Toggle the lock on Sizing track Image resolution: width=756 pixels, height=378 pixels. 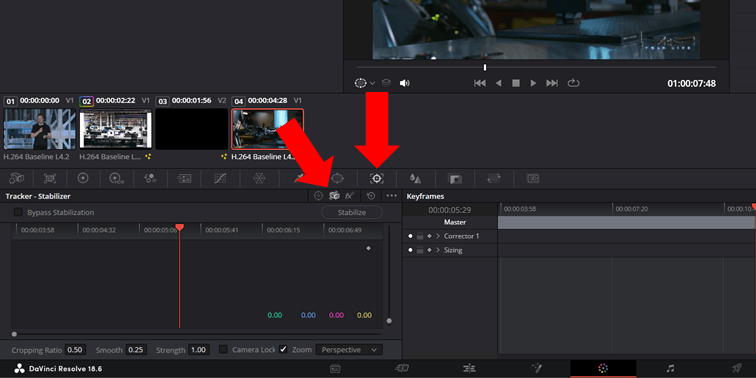click(x=420, y=250)
